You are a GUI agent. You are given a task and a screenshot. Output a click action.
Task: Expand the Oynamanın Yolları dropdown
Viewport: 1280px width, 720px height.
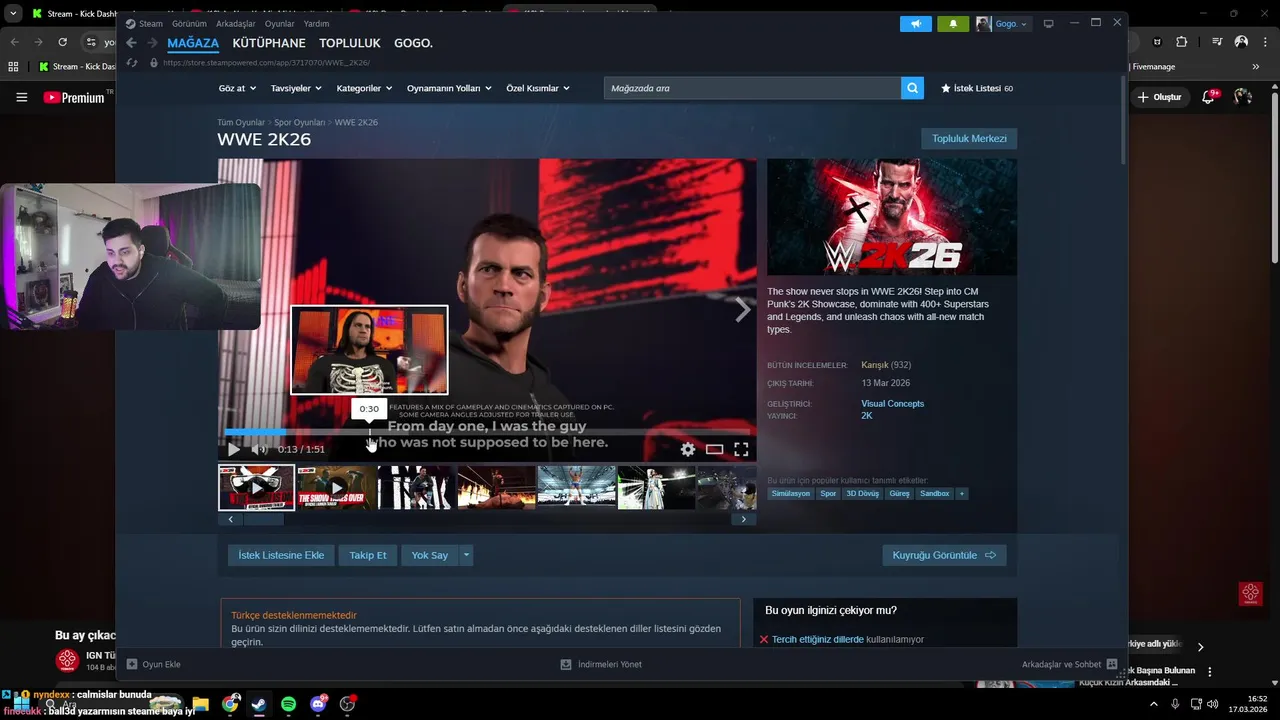(x=449, y=88)
